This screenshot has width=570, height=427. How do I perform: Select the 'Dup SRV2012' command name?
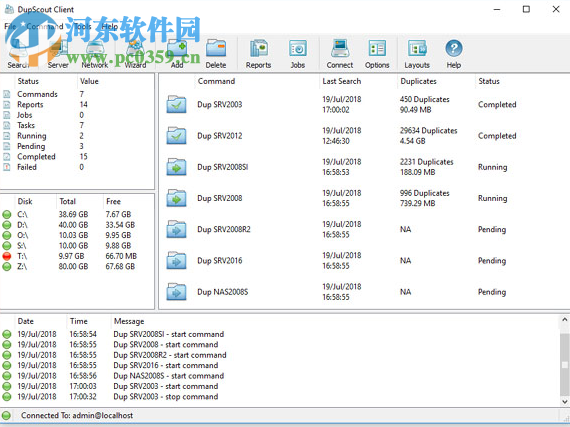(220, 136)
